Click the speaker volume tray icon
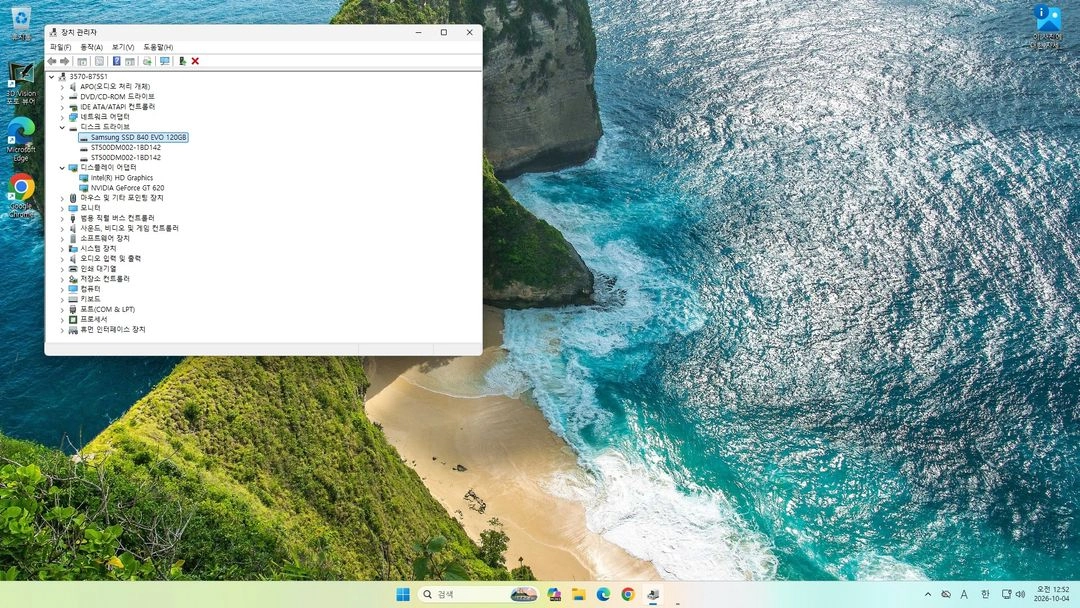The width and height of the screenshot is (1080, 608). click(x=1020, y=594)
